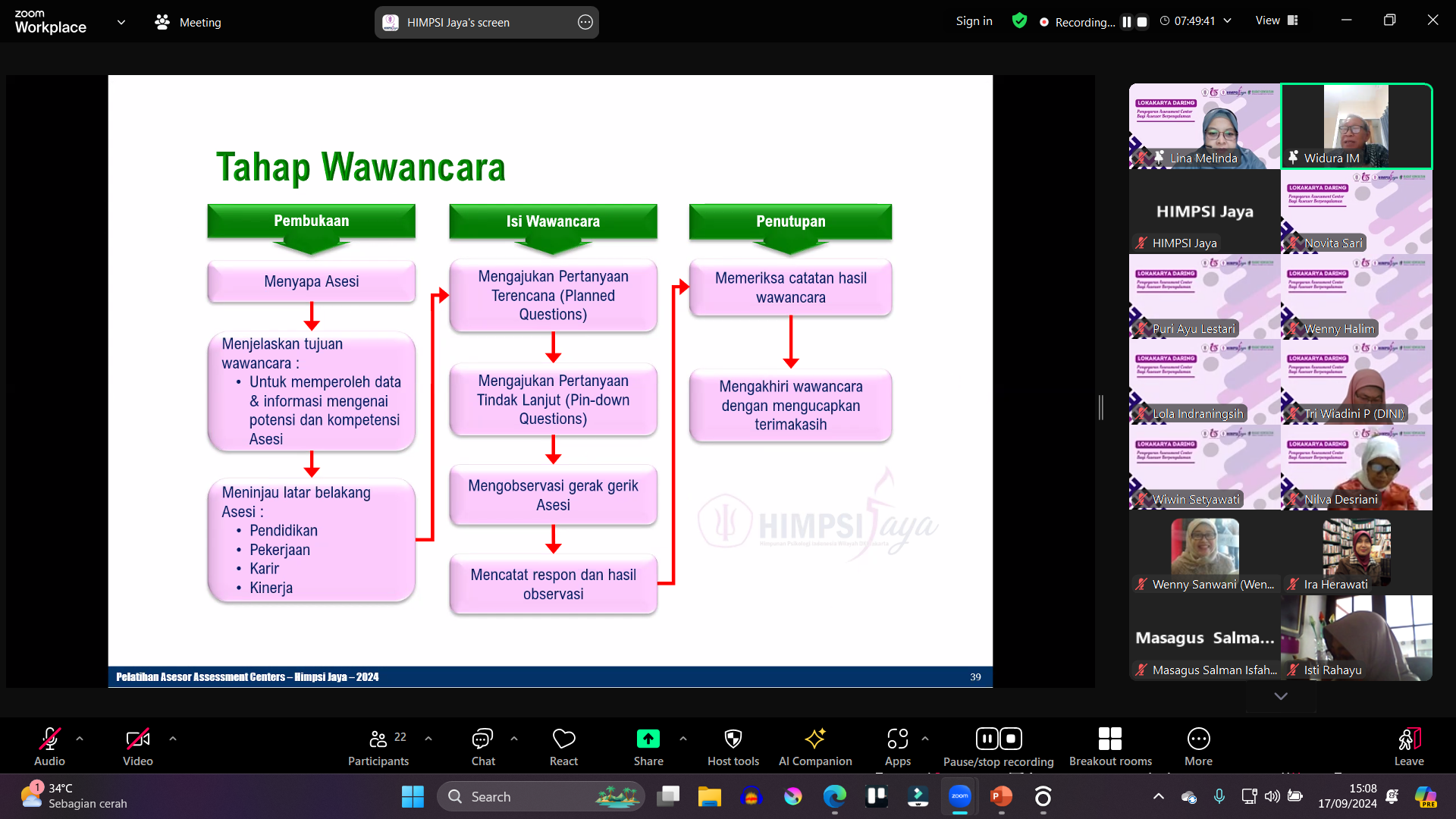
Task: Turn on the Video camera
Action: click(x=137, y=739)
